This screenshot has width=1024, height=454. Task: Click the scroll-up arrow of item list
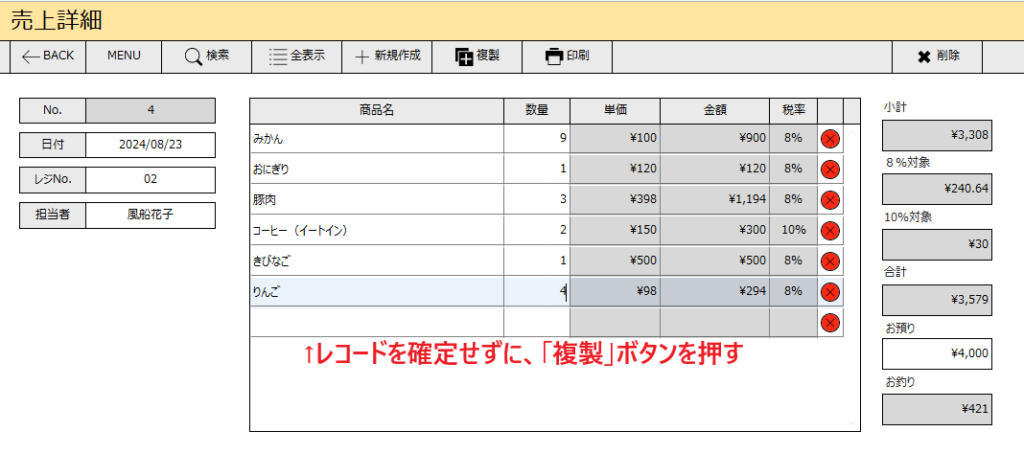[x=852, y=132]
